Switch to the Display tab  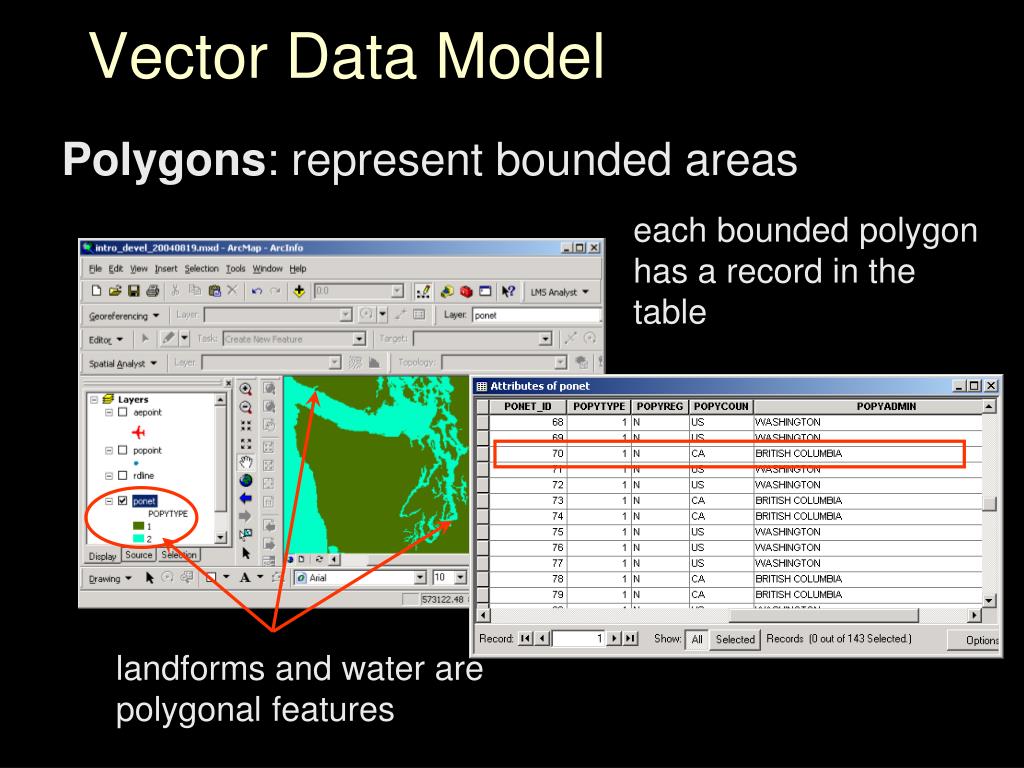[x=103, y=556]
